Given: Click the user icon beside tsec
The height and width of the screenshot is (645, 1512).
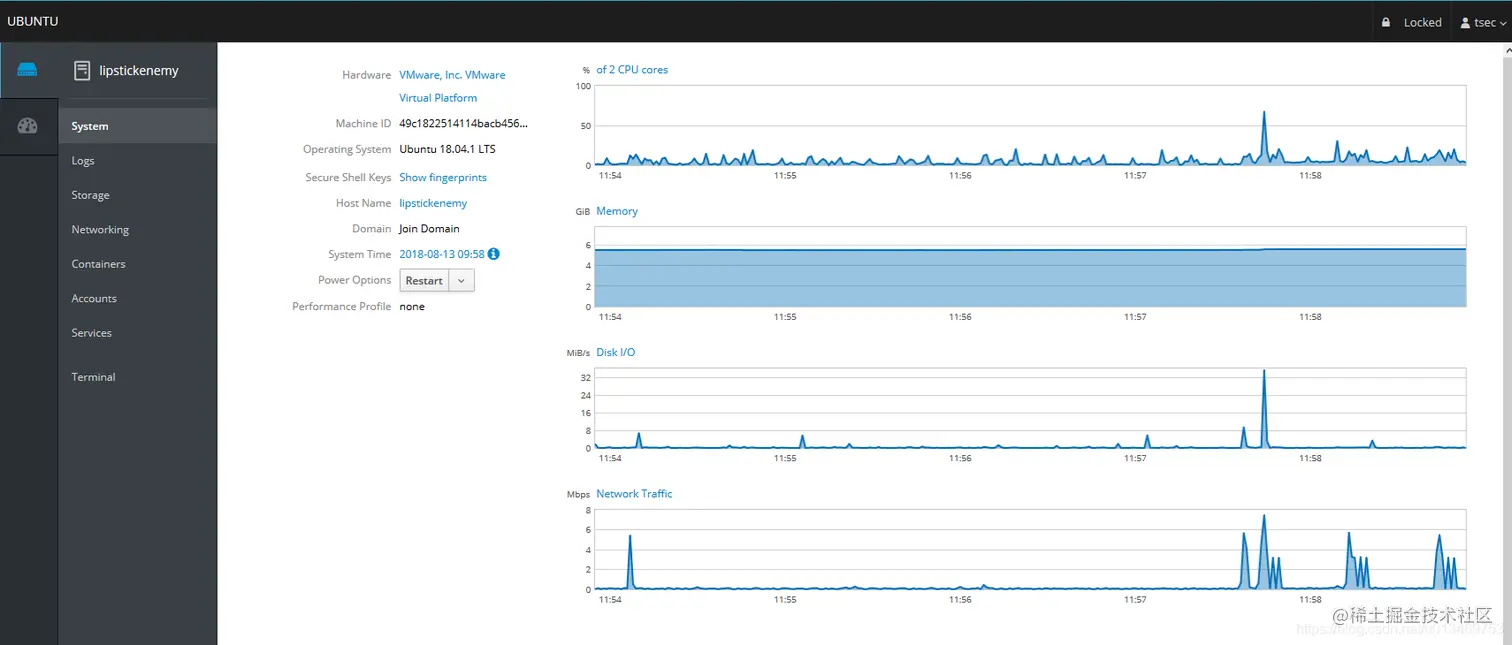Looking at the screenshot, I should tap(1466, 22).
